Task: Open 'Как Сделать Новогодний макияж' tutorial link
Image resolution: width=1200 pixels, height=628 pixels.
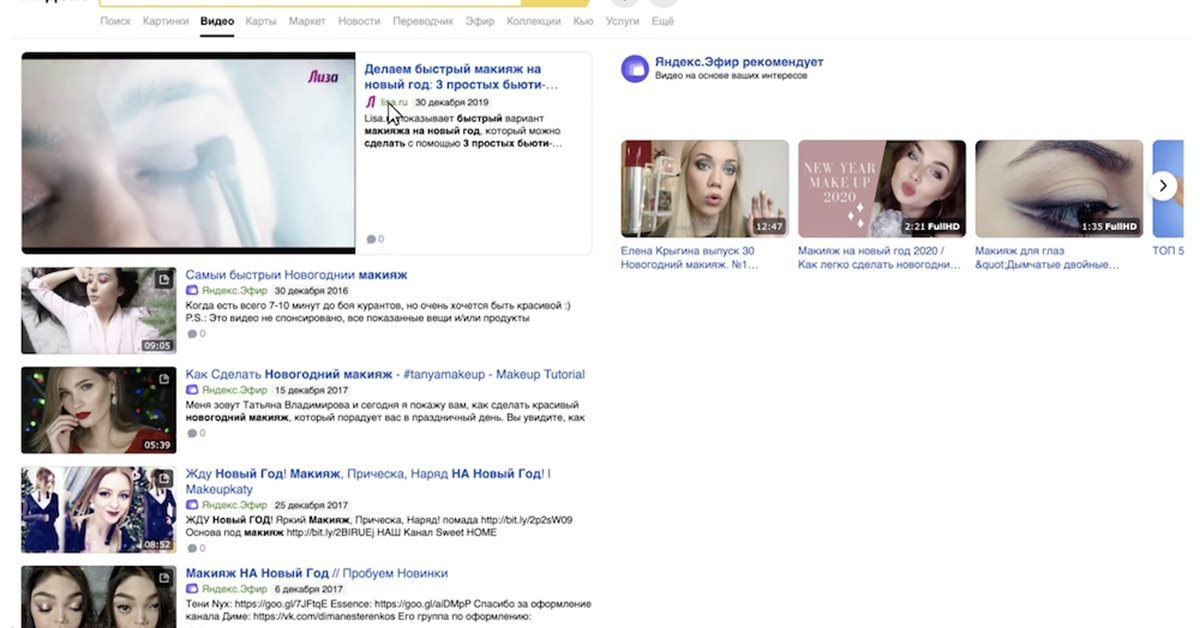Action: [x=385, y=374]
